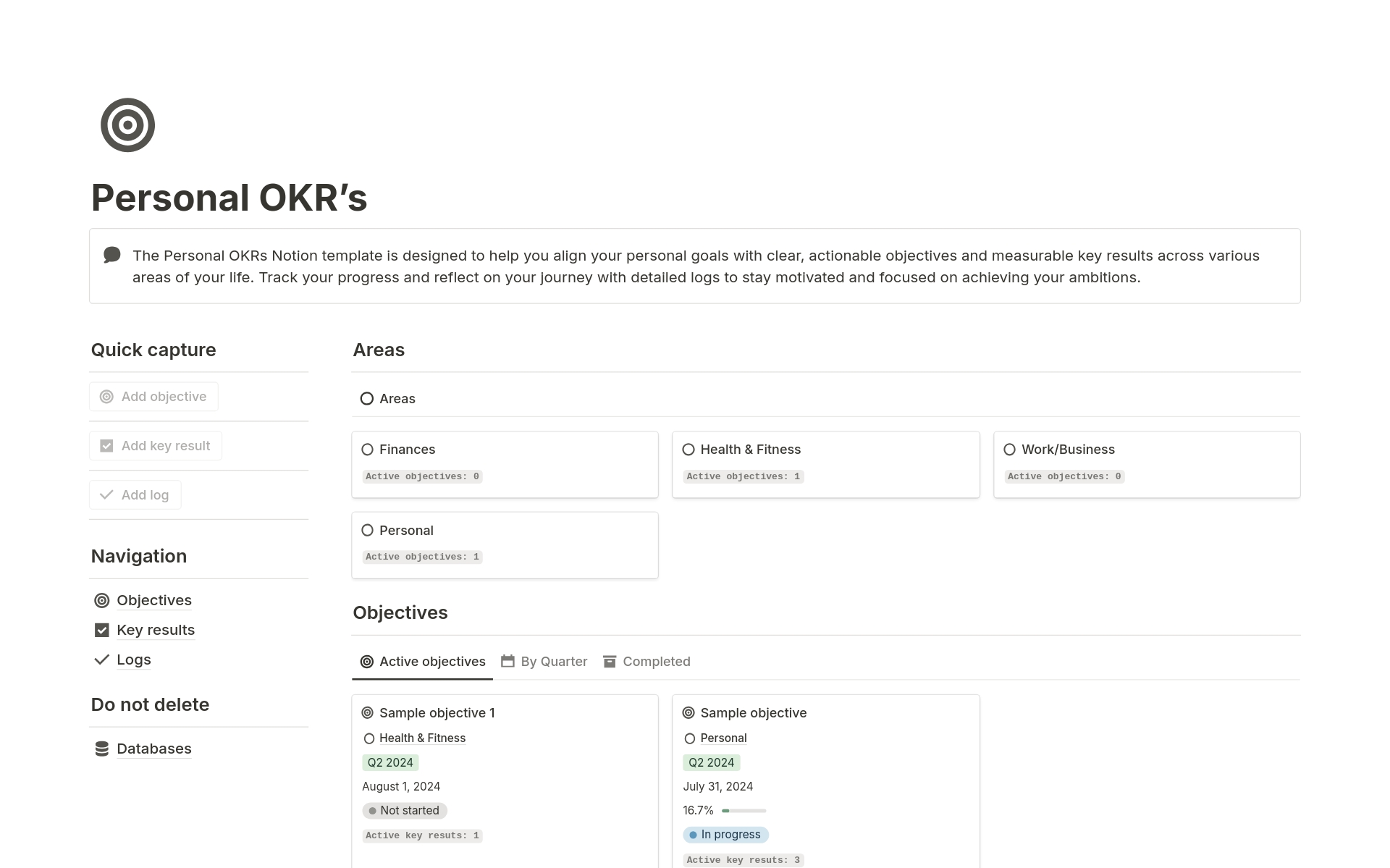This screenshot has height=868, width=1390.
Task: Click the Add log button
Action: pos(135,495)
